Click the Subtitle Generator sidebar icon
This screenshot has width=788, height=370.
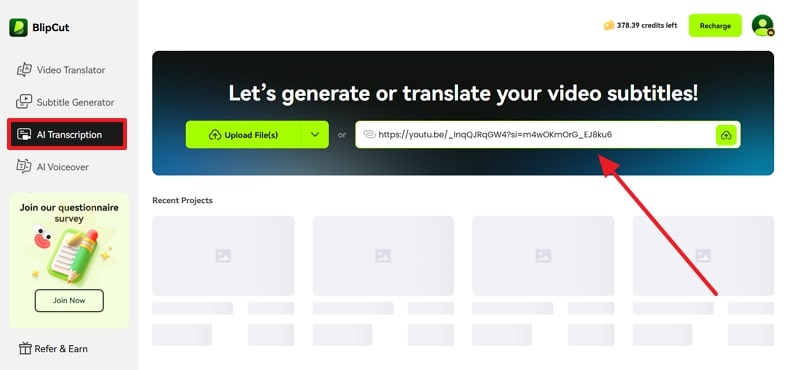pyautogui.click(x=24, y=102)
